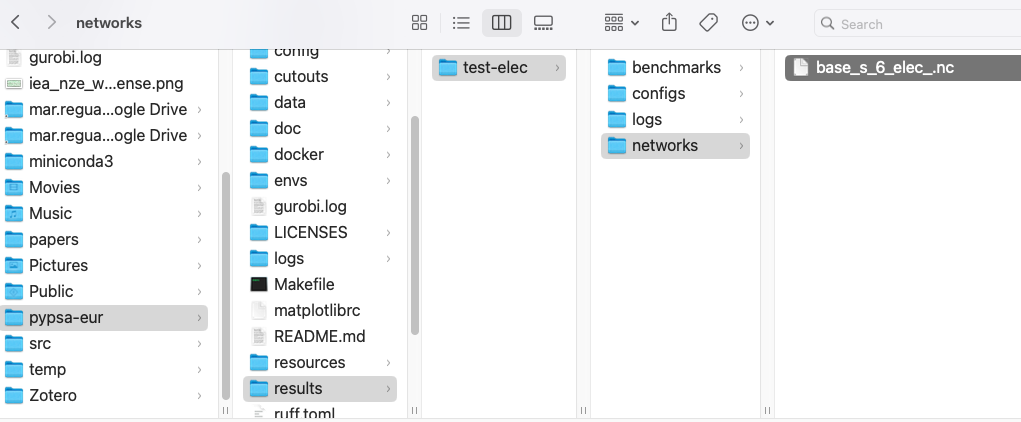This screenshot has height=422, width=1021.
Task: Open the More actions ellipsis menu
Action: point(758,23)
